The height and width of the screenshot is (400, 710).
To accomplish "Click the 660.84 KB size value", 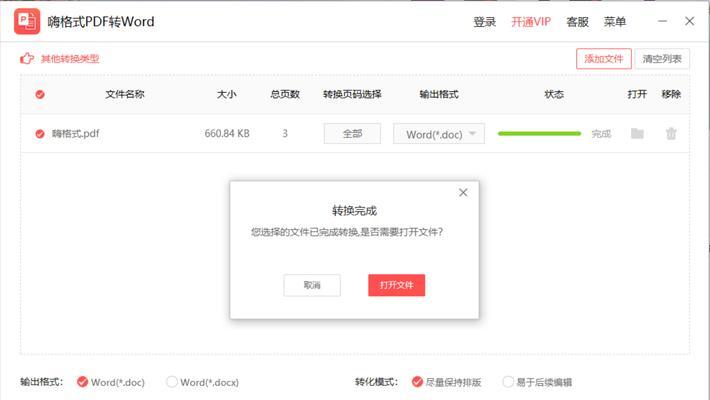I will 227,134.
